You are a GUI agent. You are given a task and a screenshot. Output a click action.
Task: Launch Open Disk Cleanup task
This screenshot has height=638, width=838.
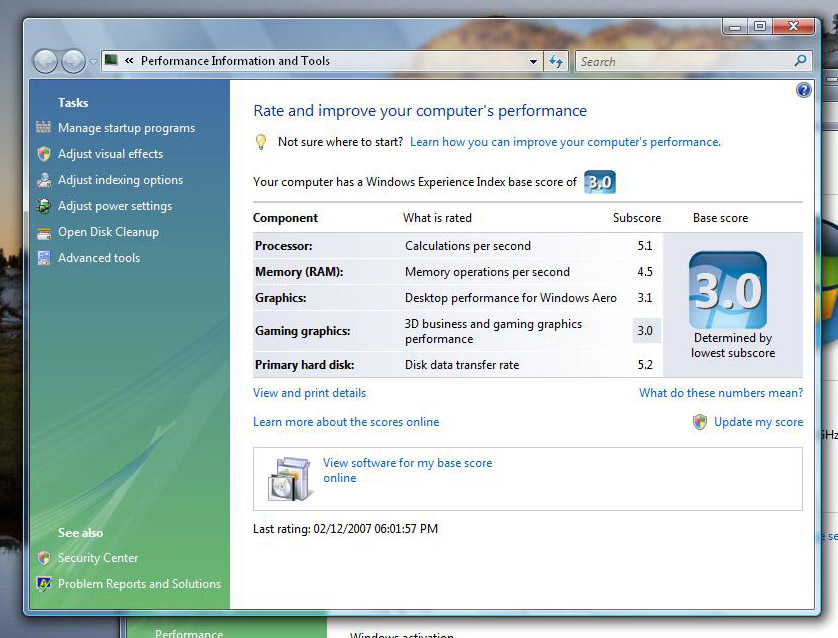point(108,232)
